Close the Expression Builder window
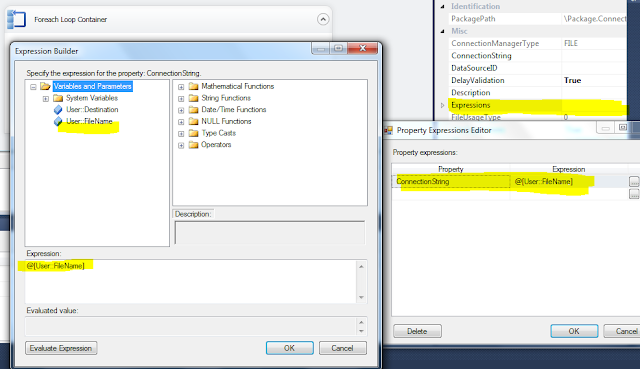The height and width of the screenshot is (369, 640). point(362,48)
